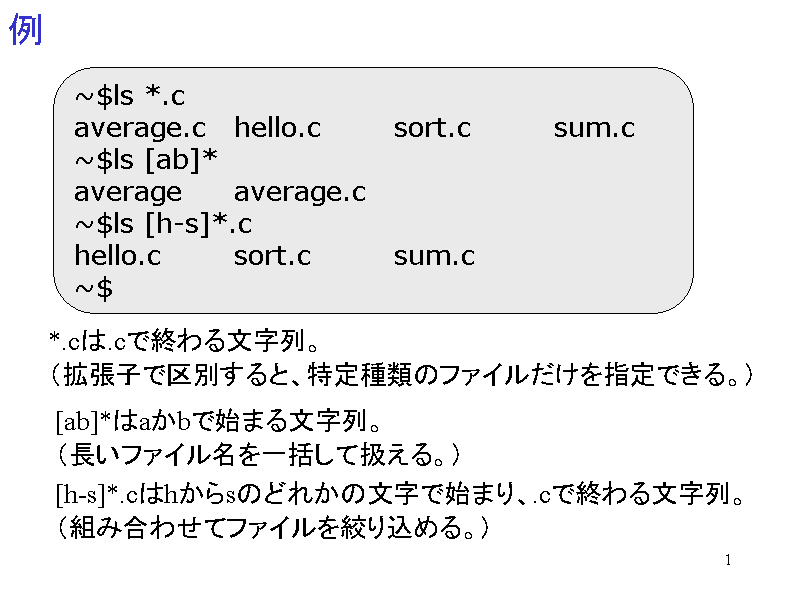
Task: Click the blue 例 heading
Action: 26,30
